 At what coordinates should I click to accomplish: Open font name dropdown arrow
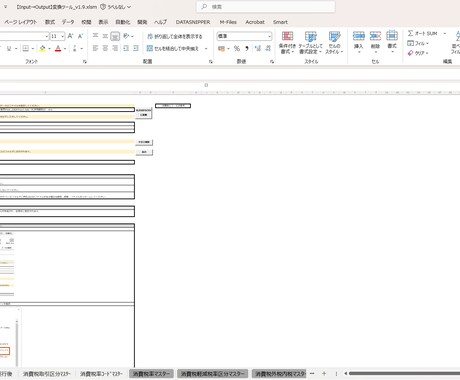click(46, 36)
